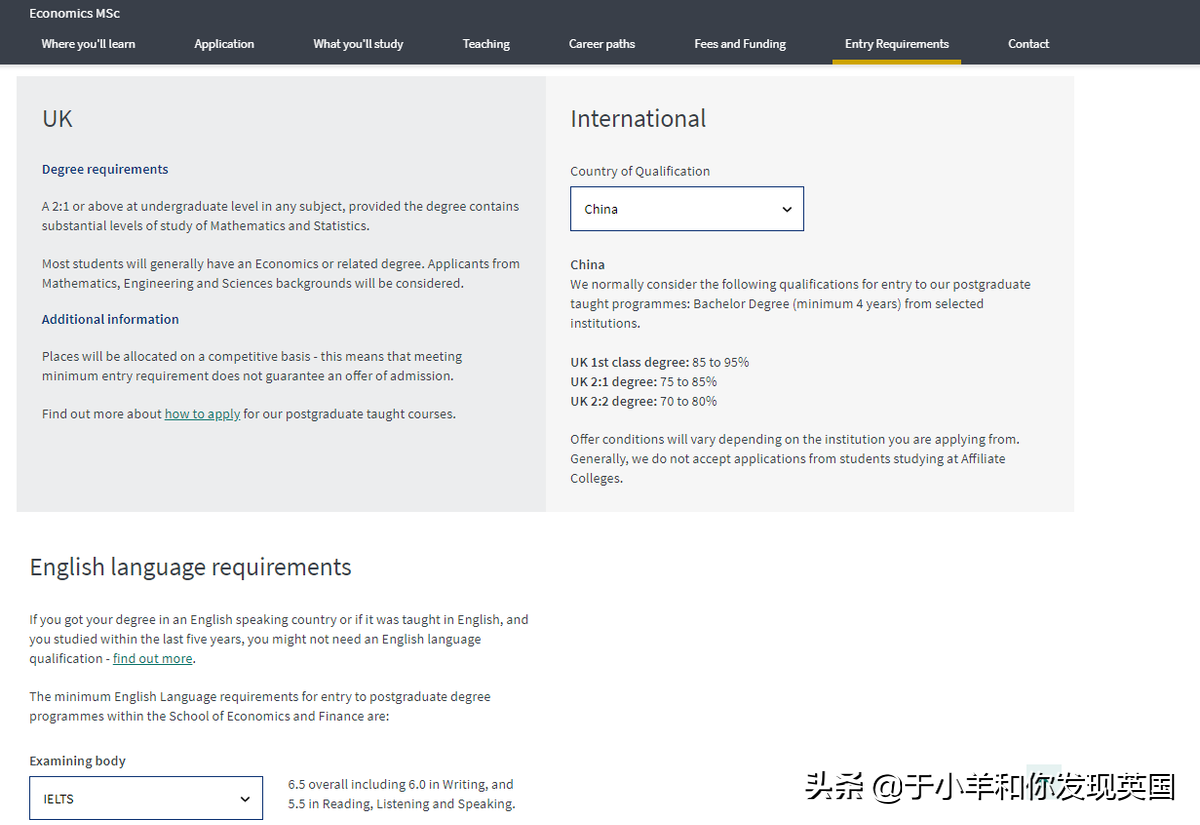Click the 'UK 2:1 degree: 75 to 85%' line

[644, 382]
